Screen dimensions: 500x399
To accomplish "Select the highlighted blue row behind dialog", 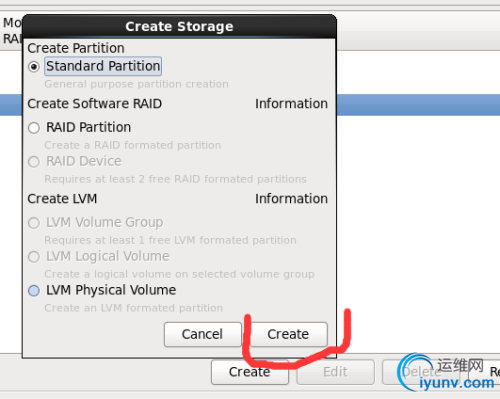I will 418,105.
